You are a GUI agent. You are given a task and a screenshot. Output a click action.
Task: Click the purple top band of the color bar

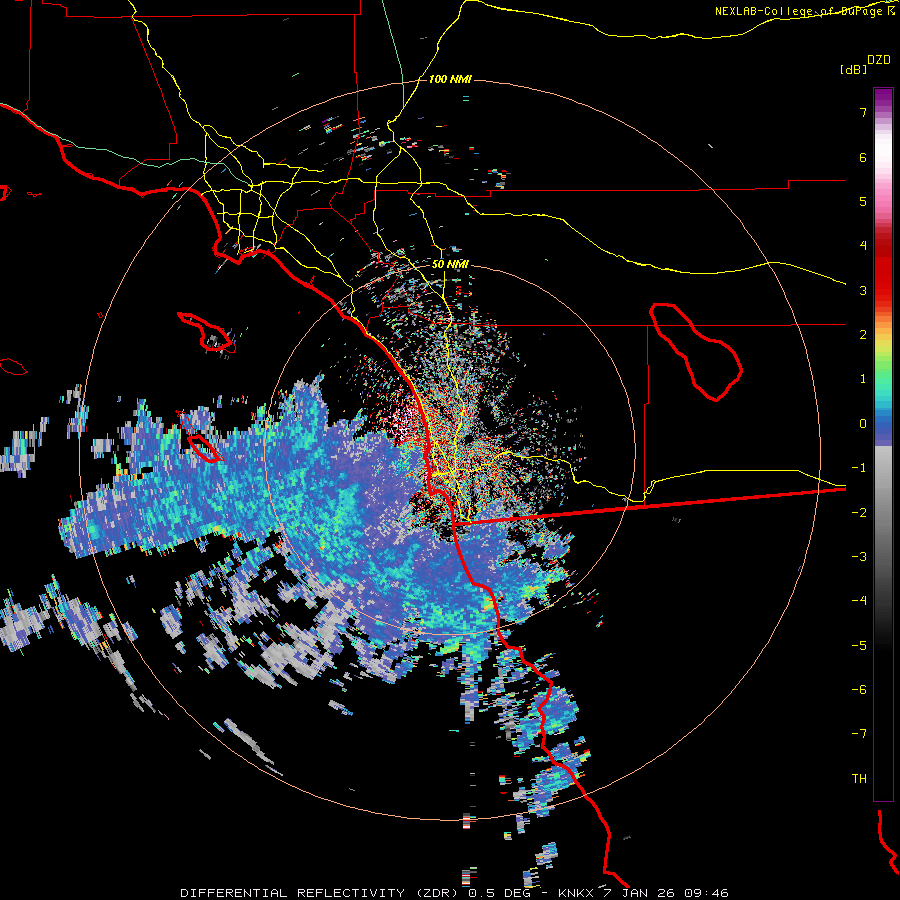click(x=883, y=99)
